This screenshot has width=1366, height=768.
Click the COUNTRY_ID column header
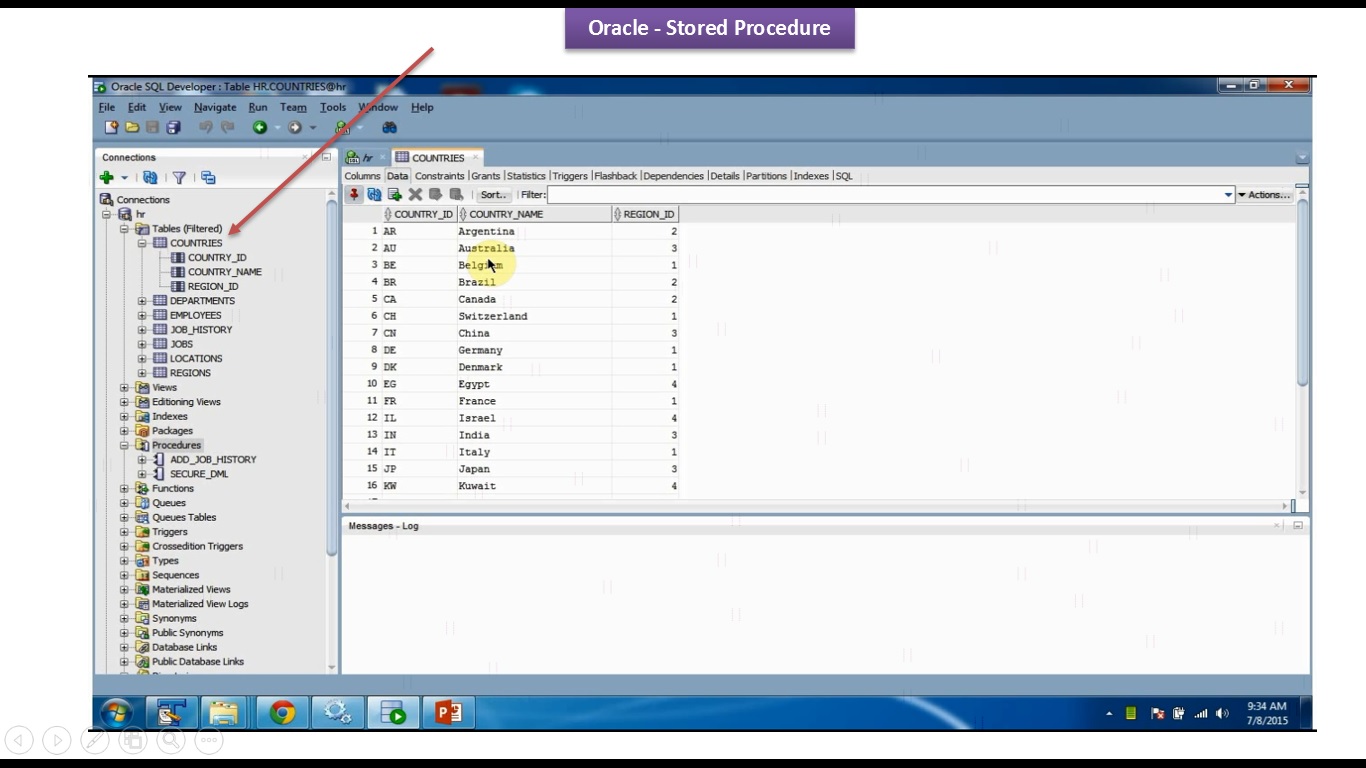[x=419, y=214]
